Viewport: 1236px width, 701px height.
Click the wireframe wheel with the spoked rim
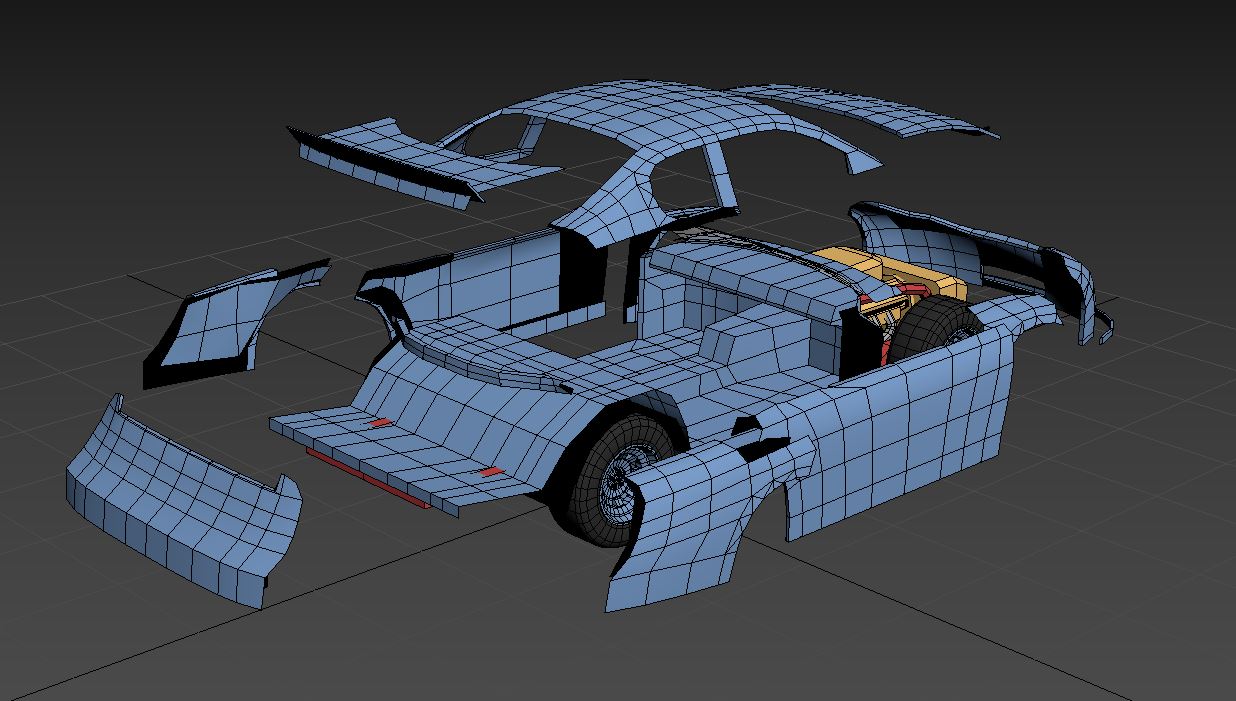620,484
